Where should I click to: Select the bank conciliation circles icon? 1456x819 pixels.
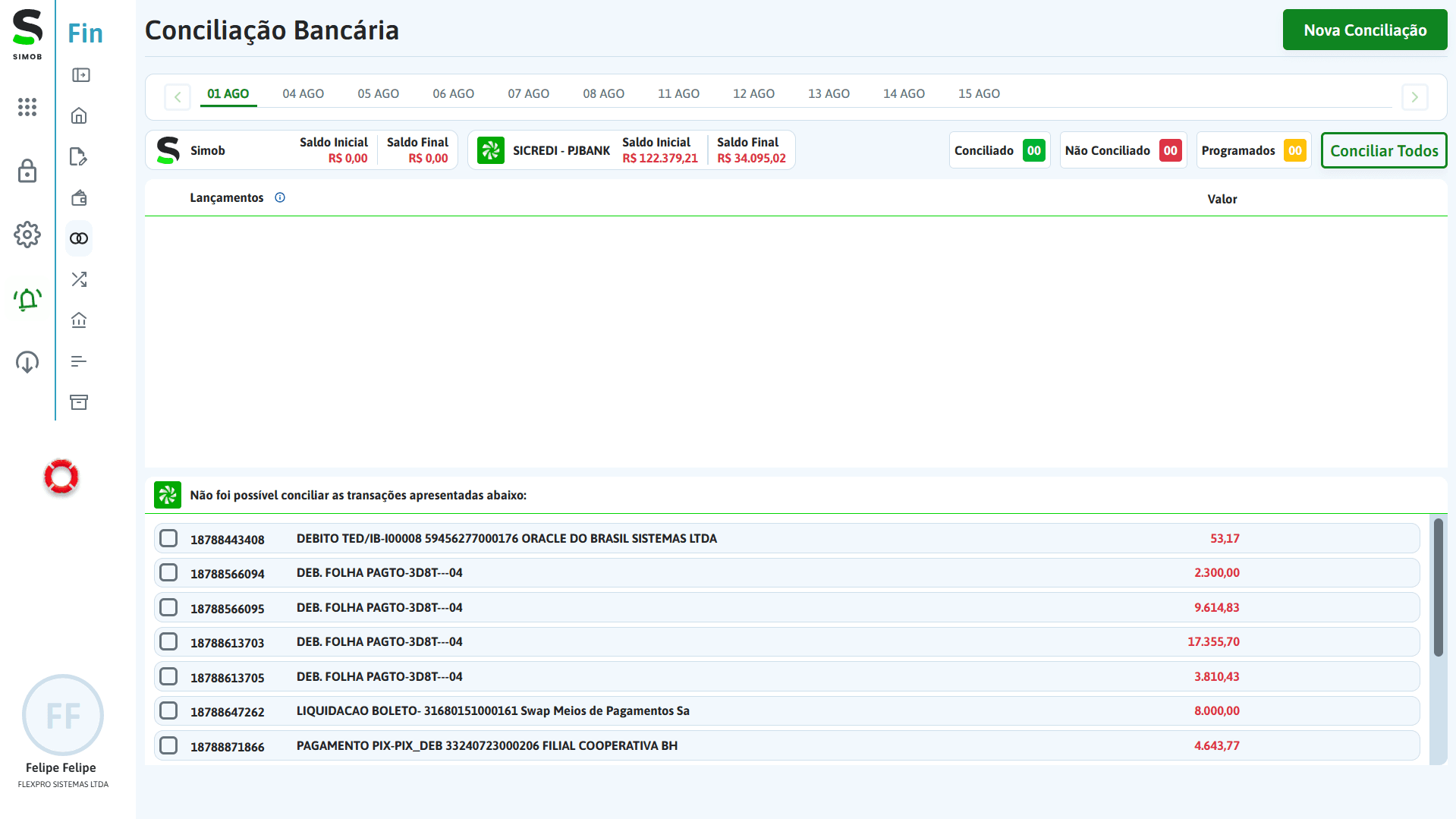coord(78,238)
